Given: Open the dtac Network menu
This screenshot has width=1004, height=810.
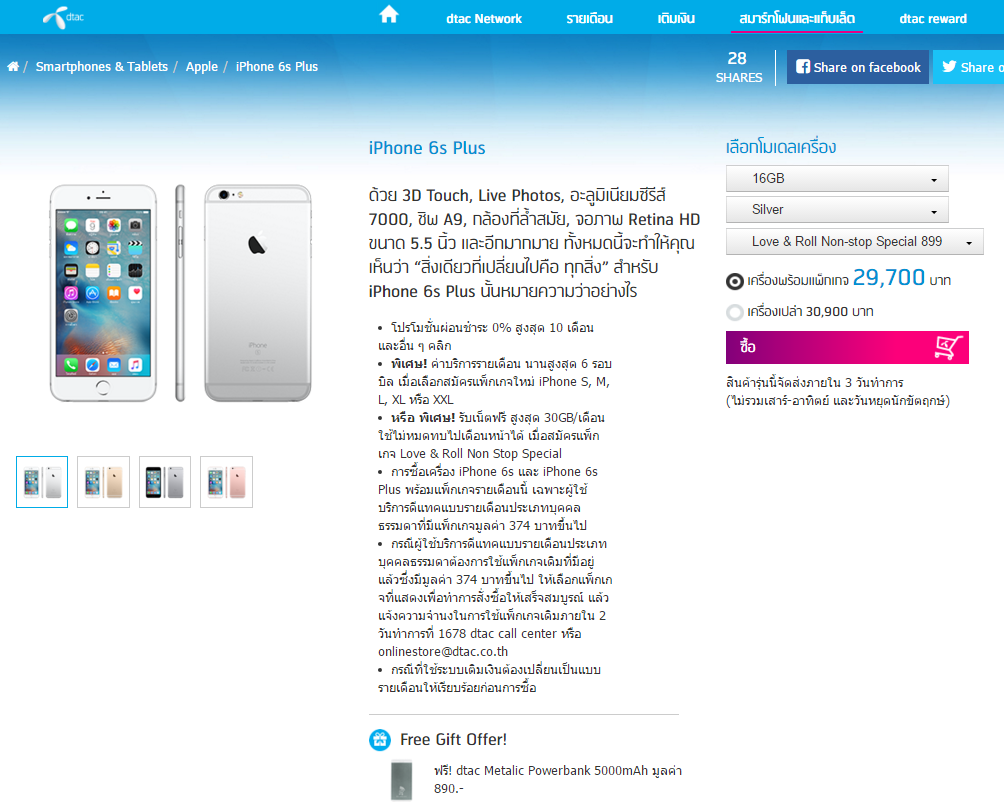Looking at the screenshot, I should [x=483, y=19].
